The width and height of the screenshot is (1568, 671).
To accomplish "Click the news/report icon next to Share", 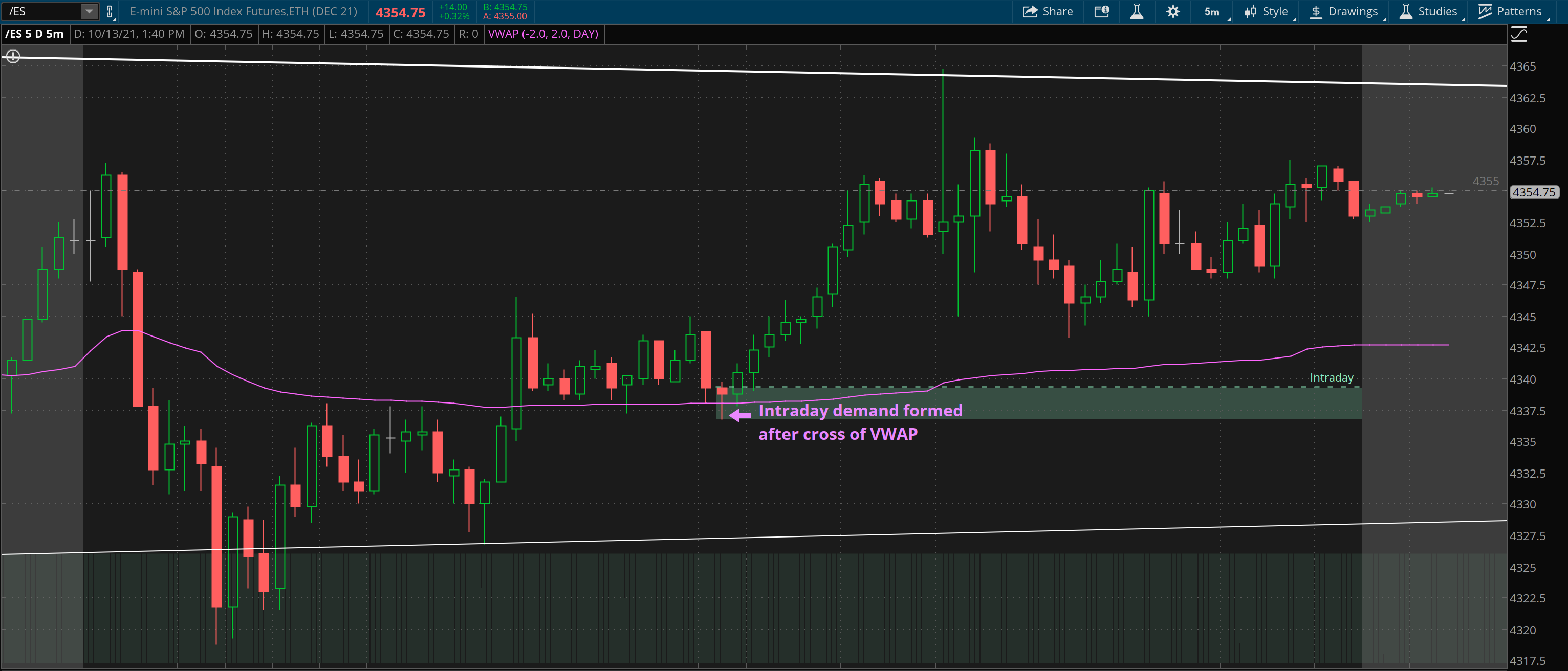I will (1102, 12).
